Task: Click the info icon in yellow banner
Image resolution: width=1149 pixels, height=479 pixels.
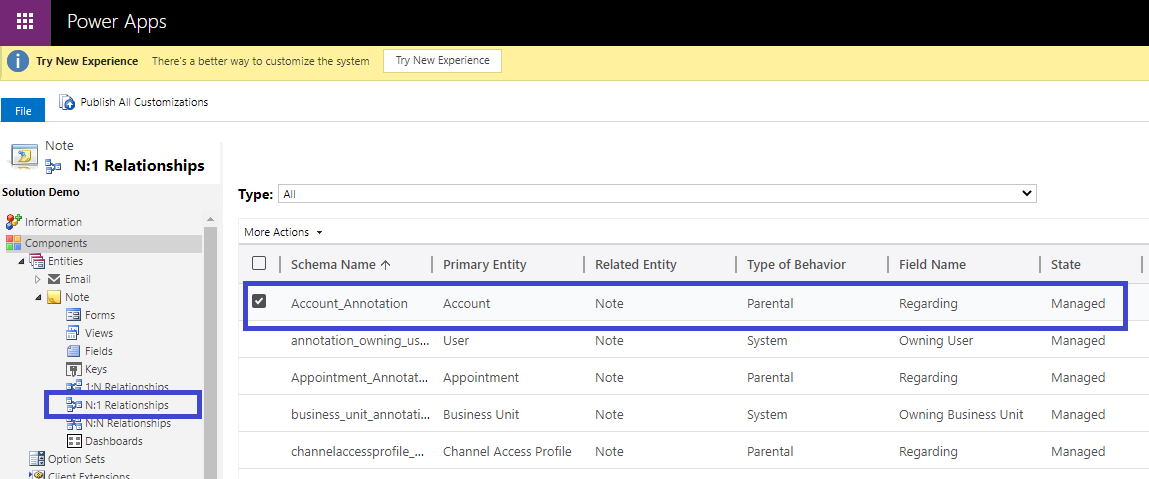Action: point(18,62)
